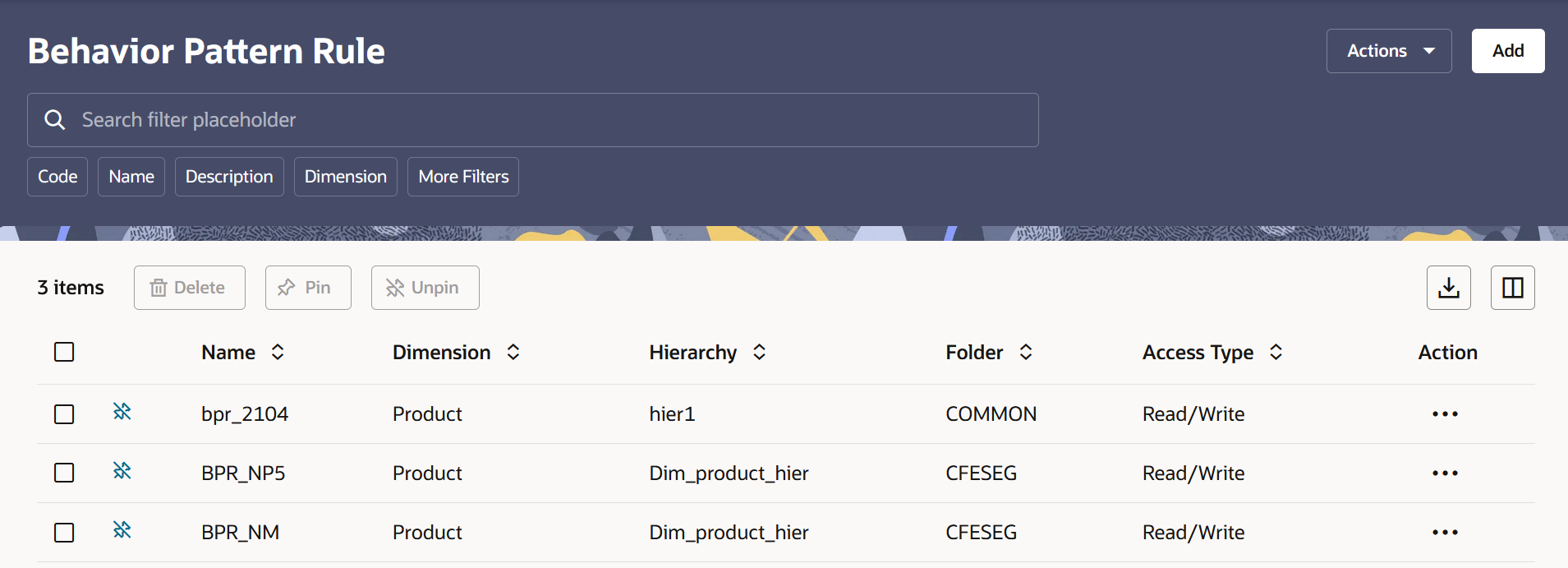Open the three-dot action menu for BPR_NM
This screenshot has height=568, width=1568.
click(x=1445, y=533)
